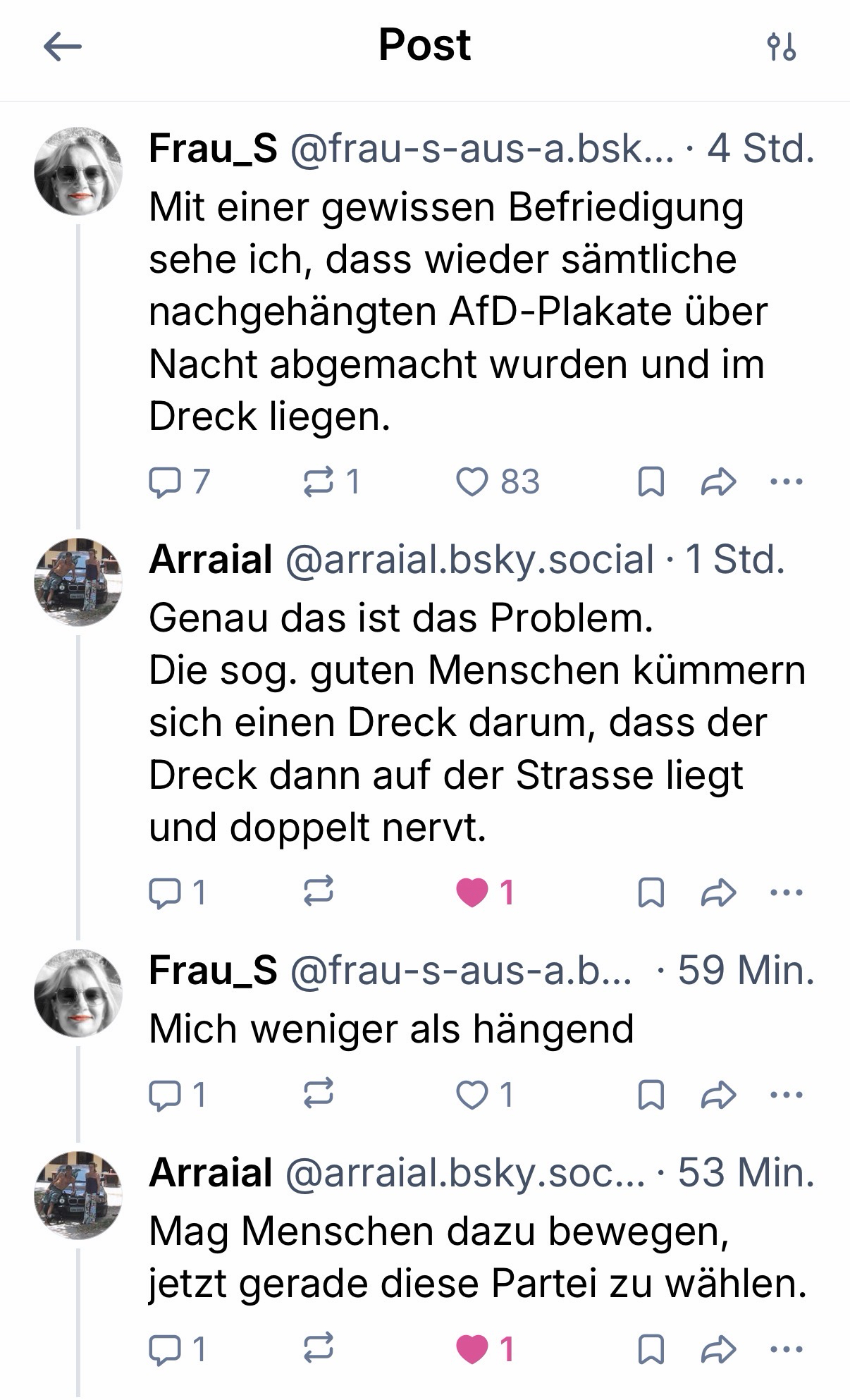Like the 'Mich weniger als hängend' reply
The image size is (850, 1400).
pyautogui.click(x=472, y=1095)
